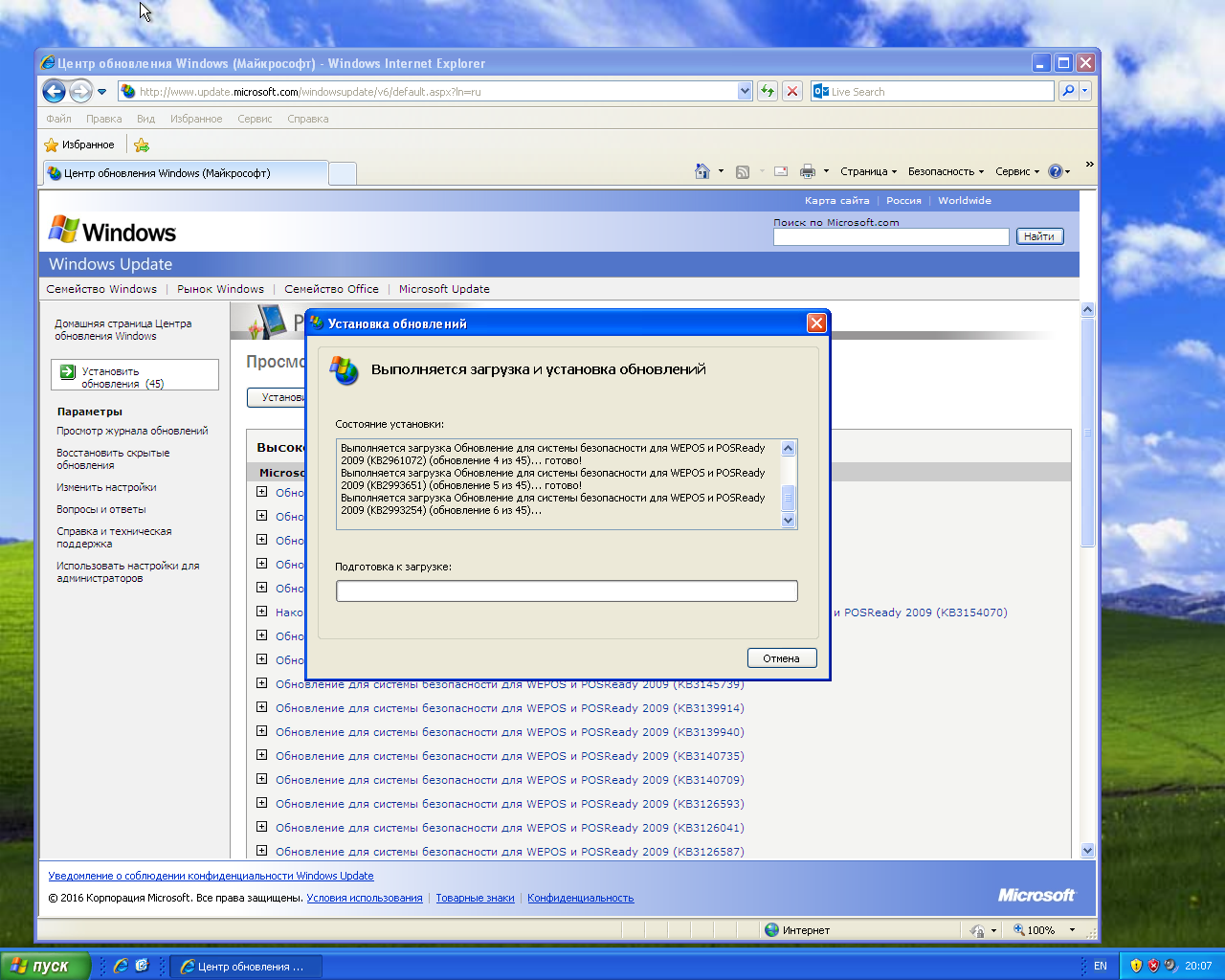Viewport: 1225px width, 980px height.
Task: Click Отмена in the install dialog
Action: (782, 658)
